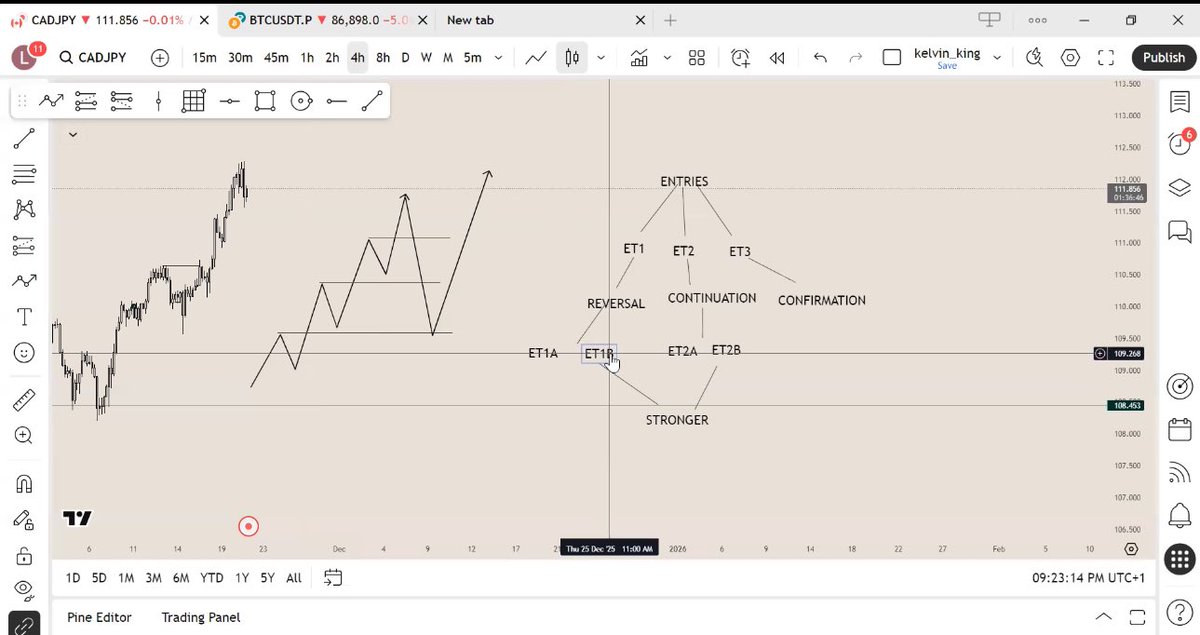The width and height of the screenshot is (1200, 635).
Task: Select the D daily timeframe
Action: (405, 58)
